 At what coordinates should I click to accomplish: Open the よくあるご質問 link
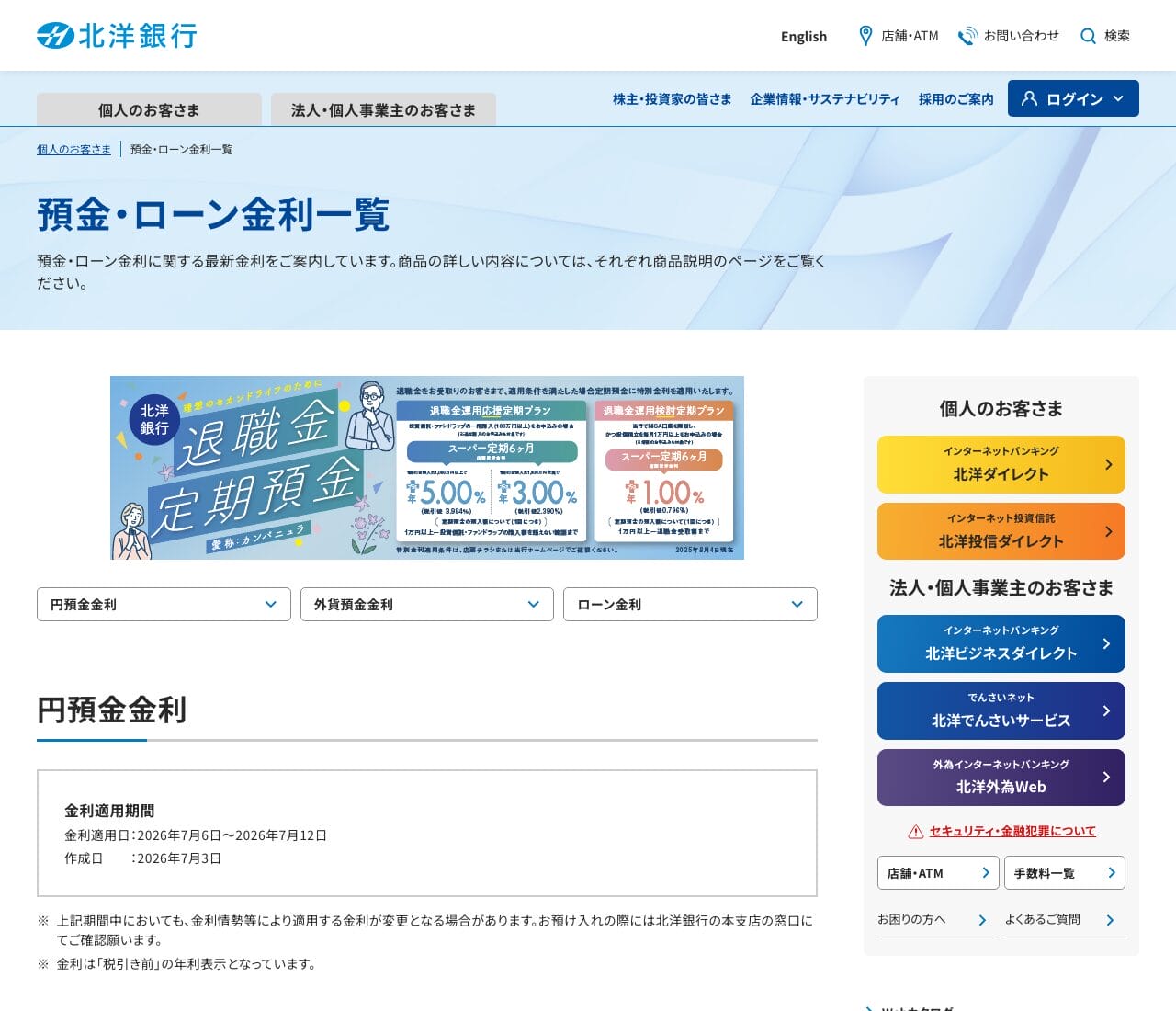coord(1065,920)
